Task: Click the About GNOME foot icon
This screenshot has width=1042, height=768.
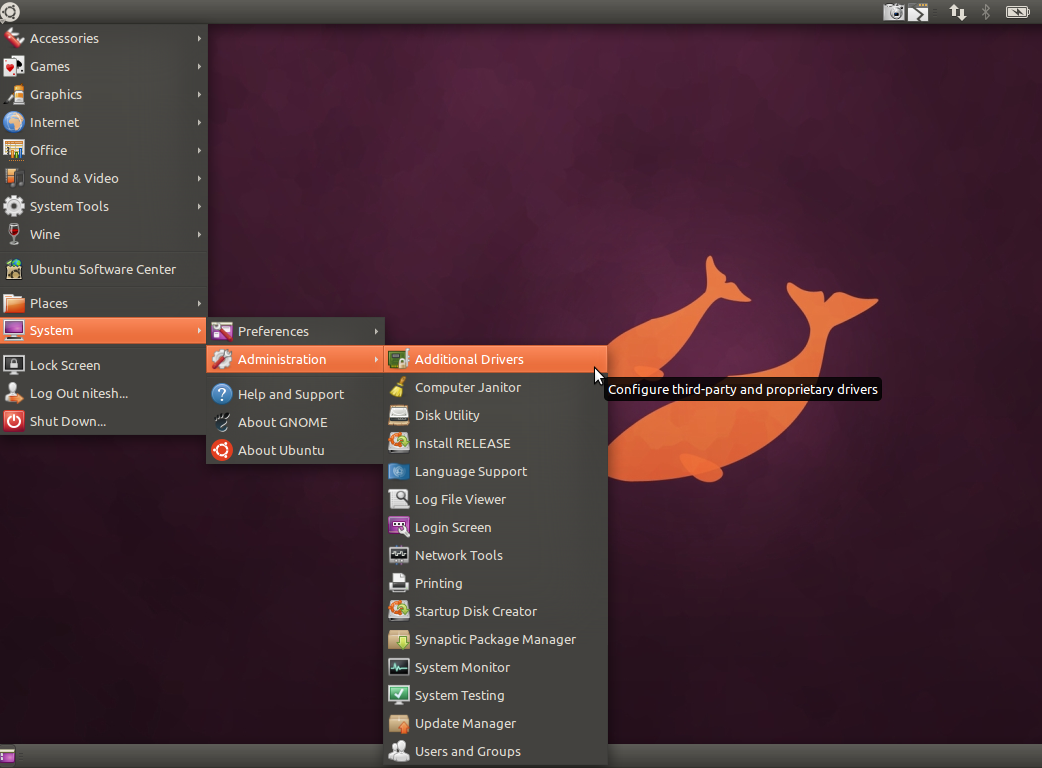Action: [x=222, y=422]
